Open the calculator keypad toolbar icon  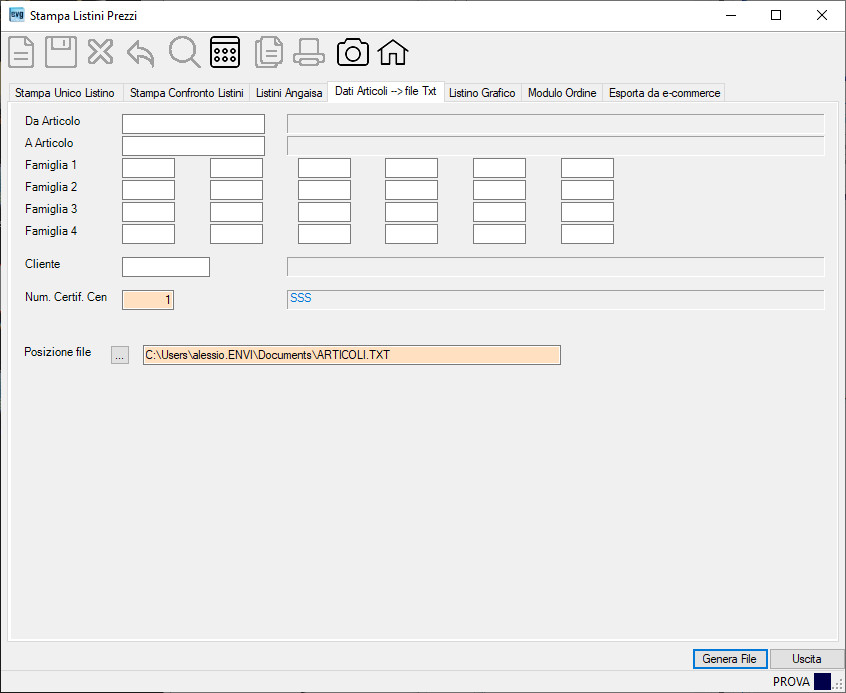[225, 52]
